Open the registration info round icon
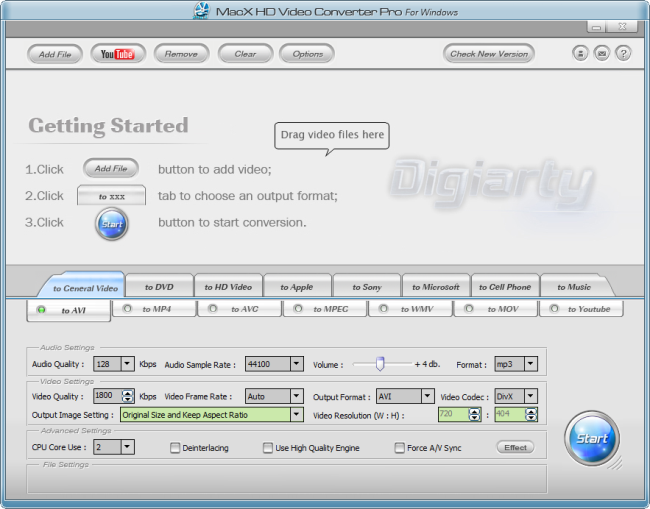This screenshot has width=650, height=509. point(580,53)
